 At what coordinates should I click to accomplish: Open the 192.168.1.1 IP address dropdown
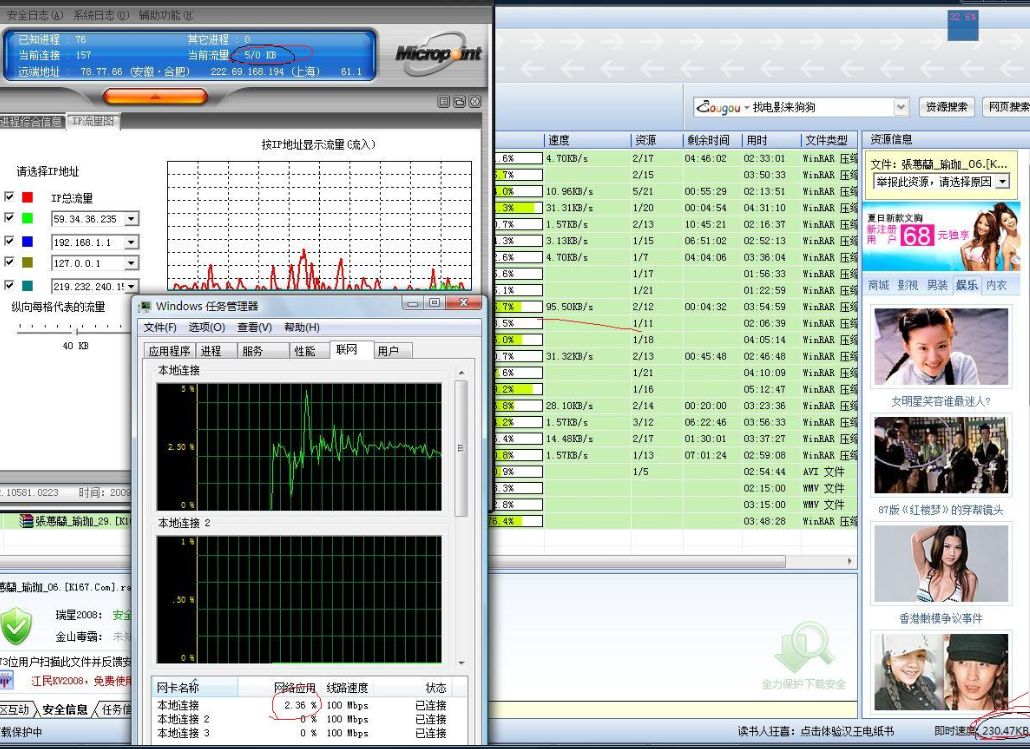pyautogui.click(x=131, y=241)
